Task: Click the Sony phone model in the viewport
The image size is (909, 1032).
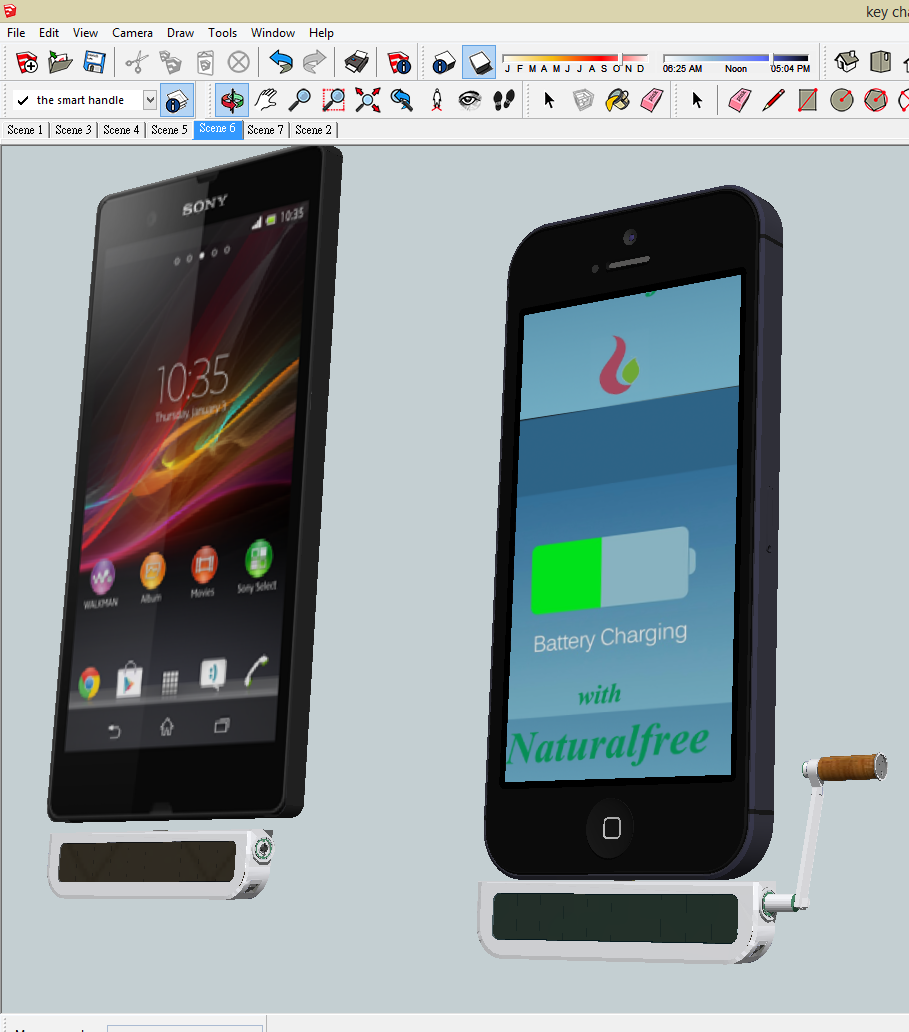Action: pos(195,484)
